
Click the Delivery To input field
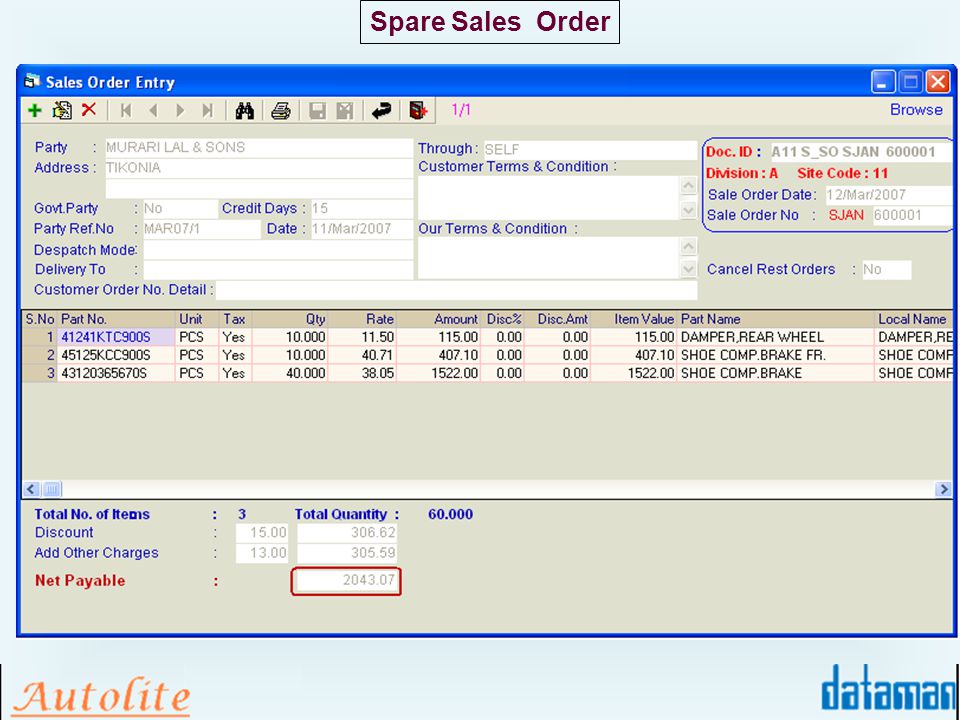[278, 269]
